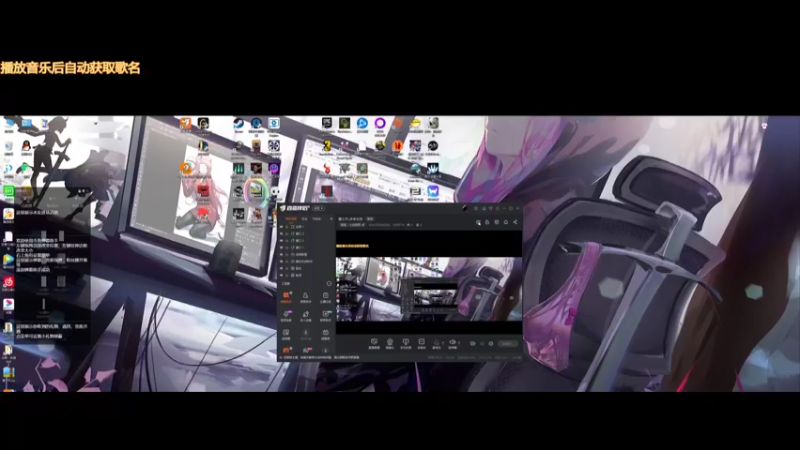Click the share icon in live companion

click(x=515, y=222)
